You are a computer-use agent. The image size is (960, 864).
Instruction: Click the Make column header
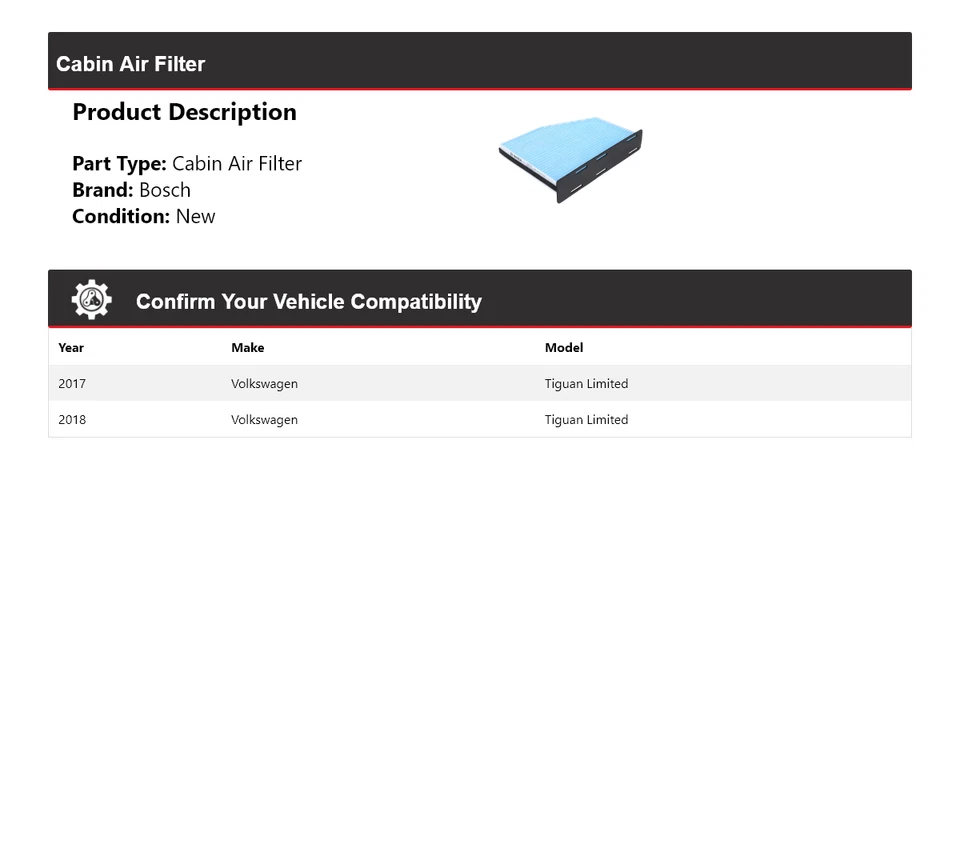click(x=248, y=347)
